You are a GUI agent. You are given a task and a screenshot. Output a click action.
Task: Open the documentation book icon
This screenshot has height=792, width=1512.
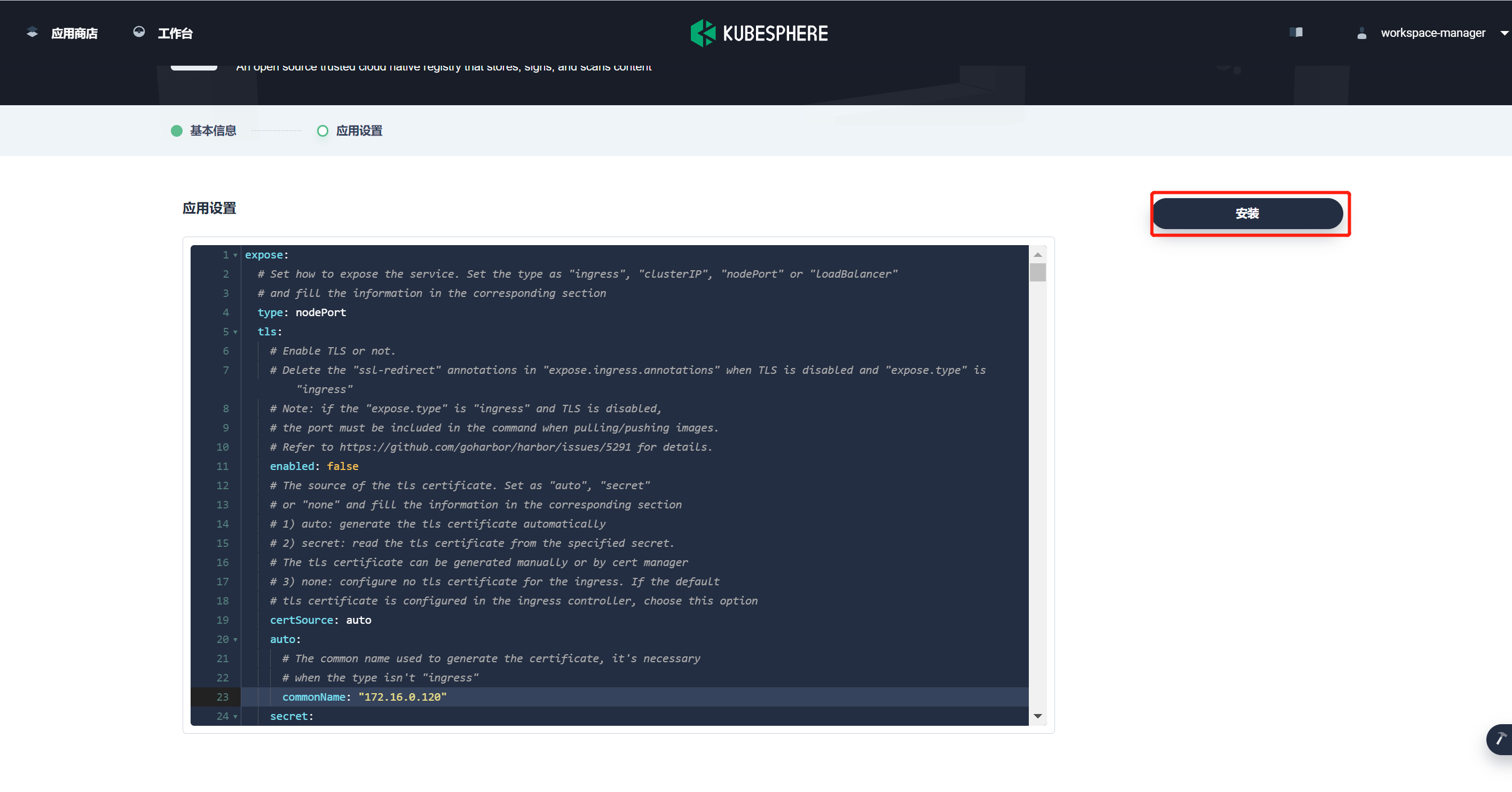coord(1296,32)
